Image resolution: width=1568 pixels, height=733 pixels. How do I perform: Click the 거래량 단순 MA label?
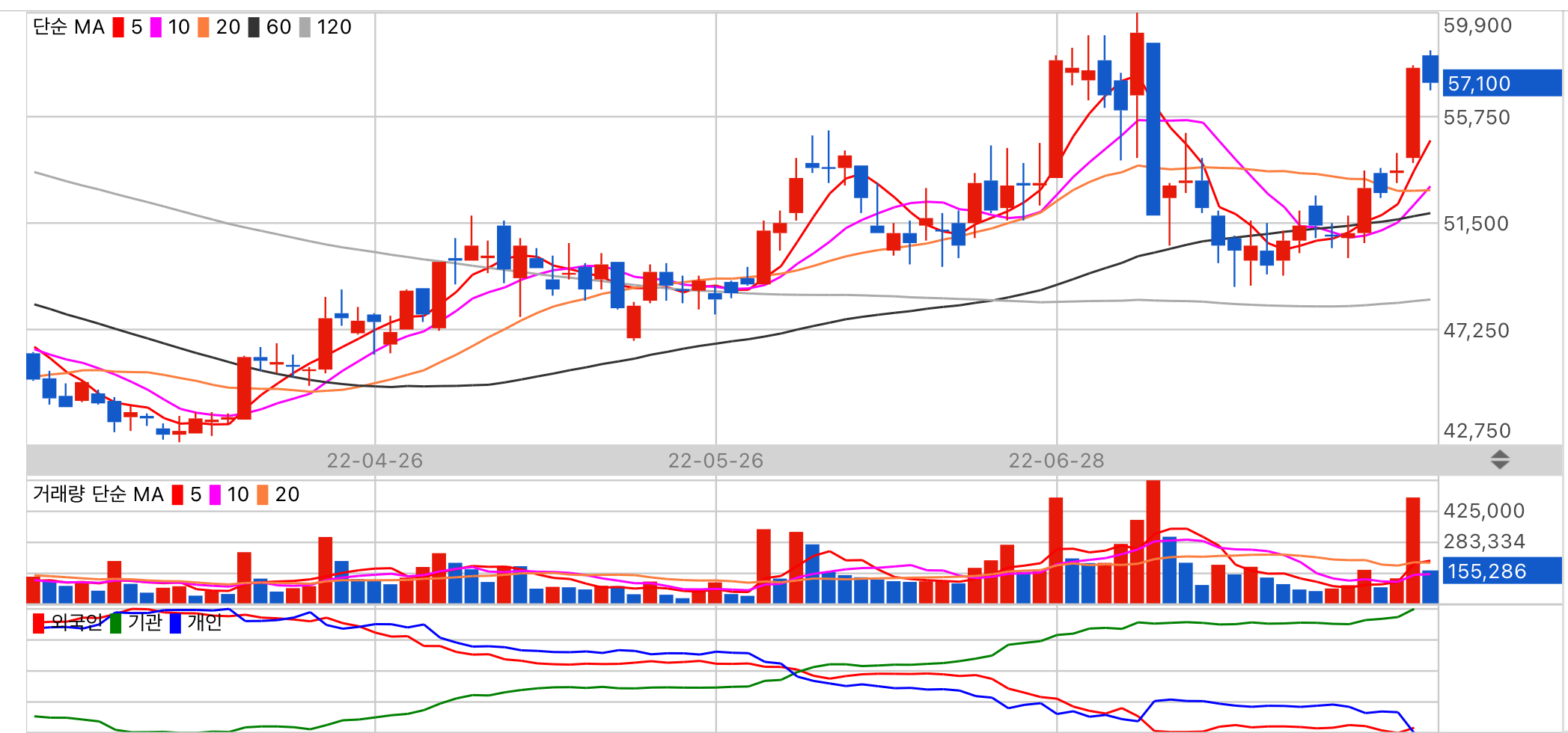click(98, 494)
